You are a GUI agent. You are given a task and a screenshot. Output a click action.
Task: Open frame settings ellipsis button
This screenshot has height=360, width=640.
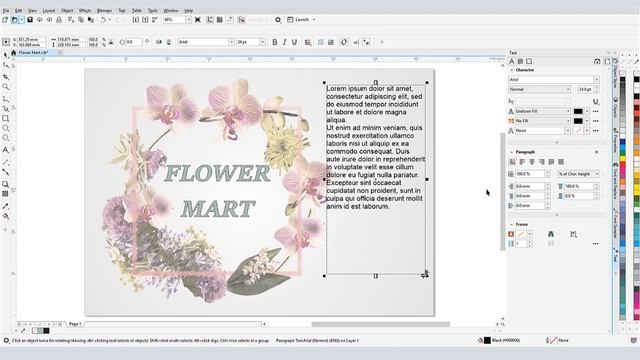pos(596,244)
